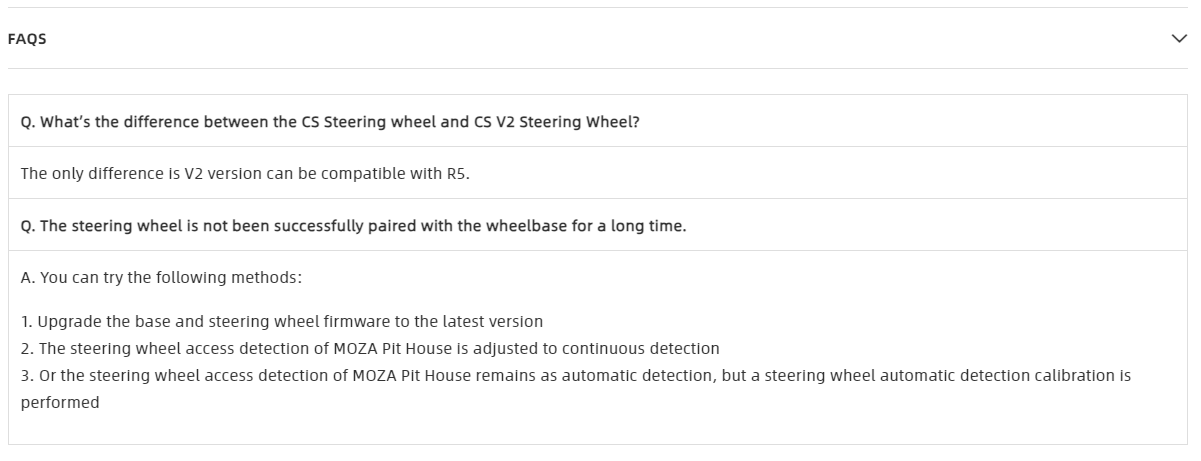1201x461 pixels.
Task: Open the question about steering wheel pairing failure
Action: pos(353,226)
